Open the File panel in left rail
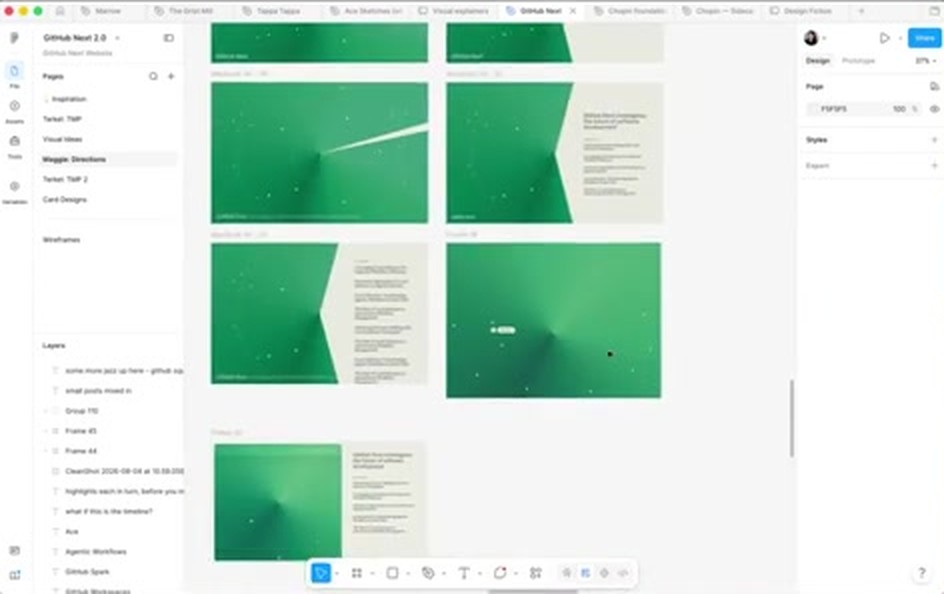This screenshot has width=944, height=594. (x=14, y=75)
